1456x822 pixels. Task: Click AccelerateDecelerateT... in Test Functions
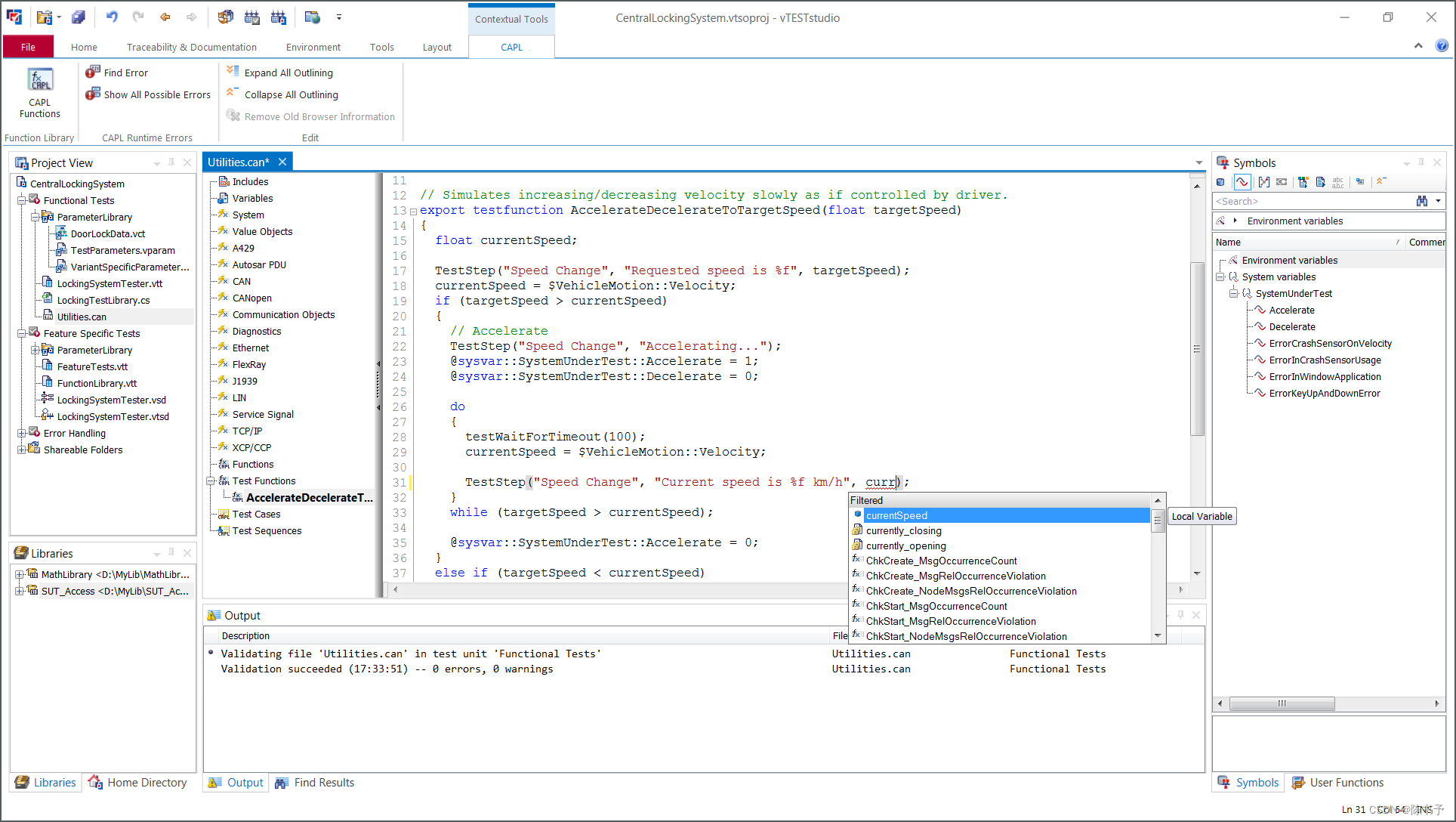310,497
